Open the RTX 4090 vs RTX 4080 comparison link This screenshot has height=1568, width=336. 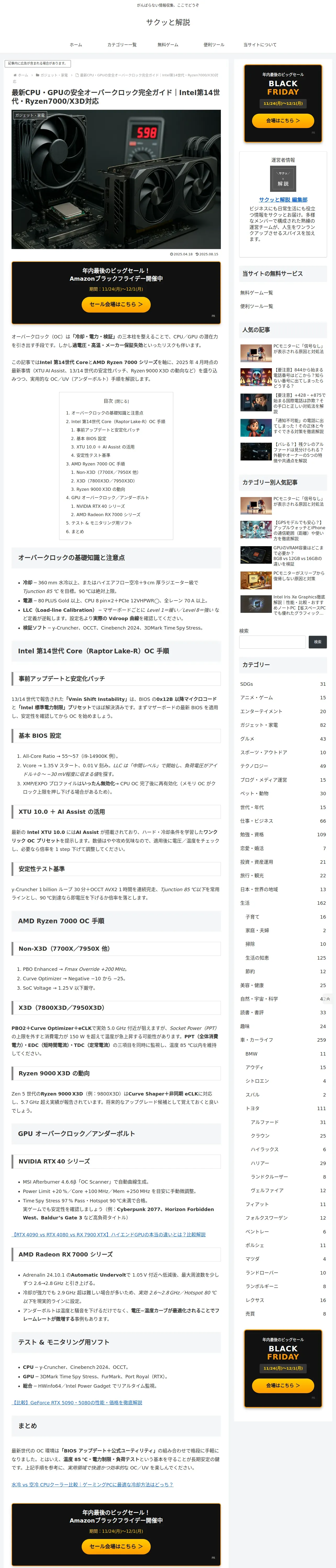pos(109,1235)
